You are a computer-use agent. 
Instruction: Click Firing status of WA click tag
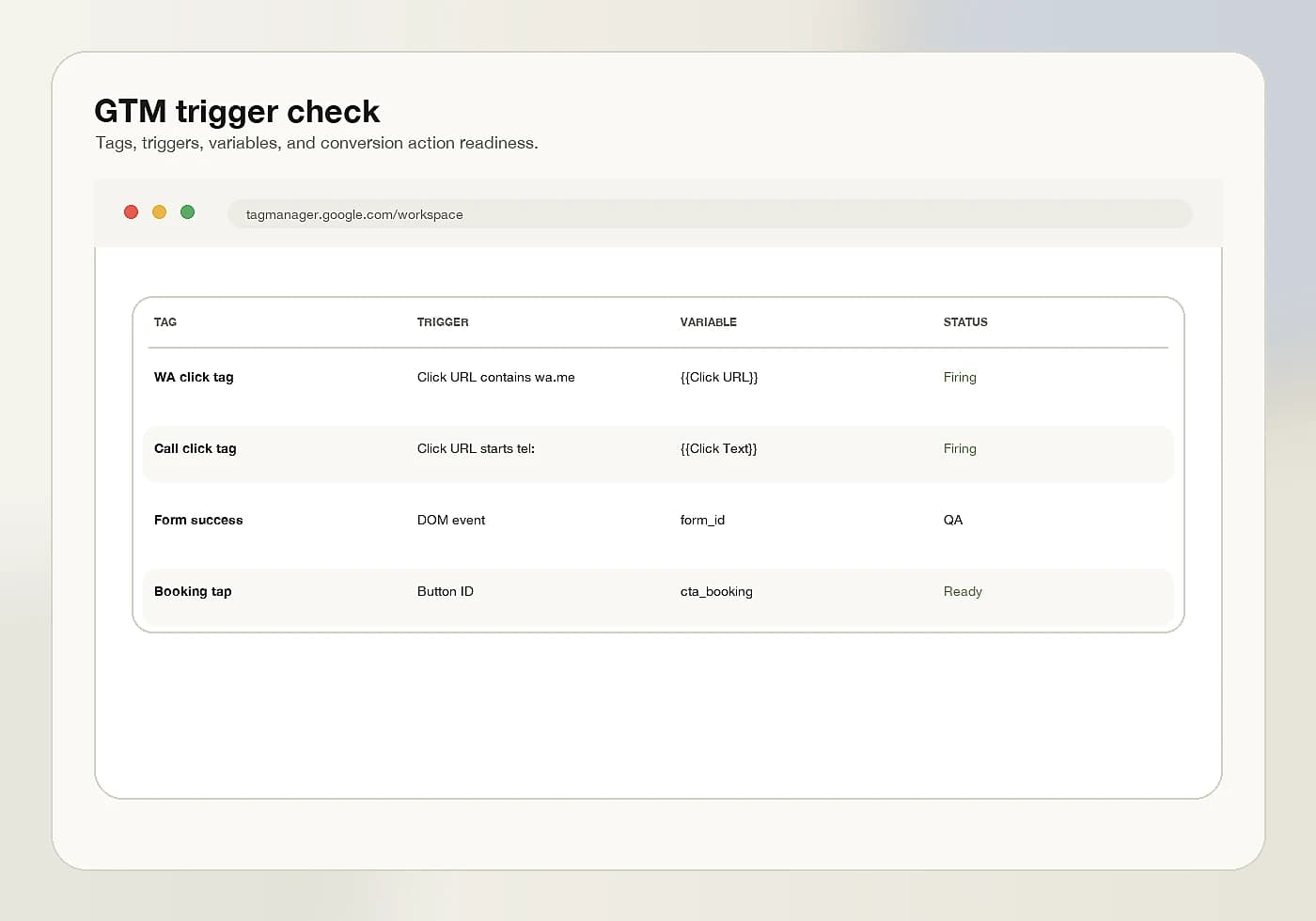pos(960,377)
